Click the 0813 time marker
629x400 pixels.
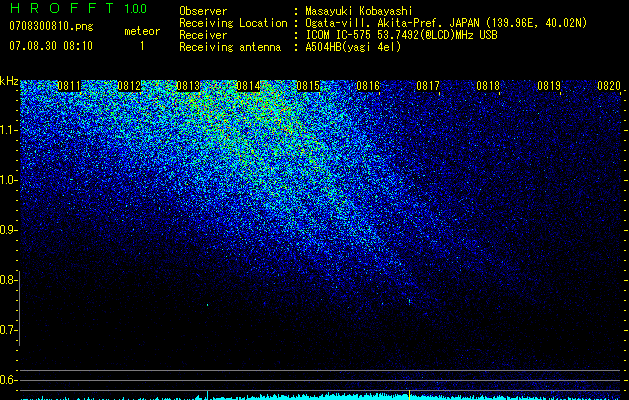[188, 86]
